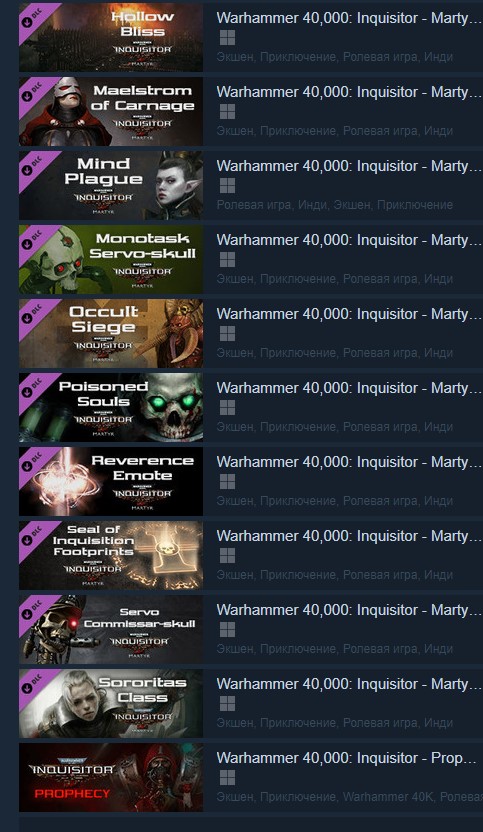Click Warhammer 40,000: Inquisitor - Prop… title
The width and height of the screenshot is (483, 832).
[x=347, y=758]
